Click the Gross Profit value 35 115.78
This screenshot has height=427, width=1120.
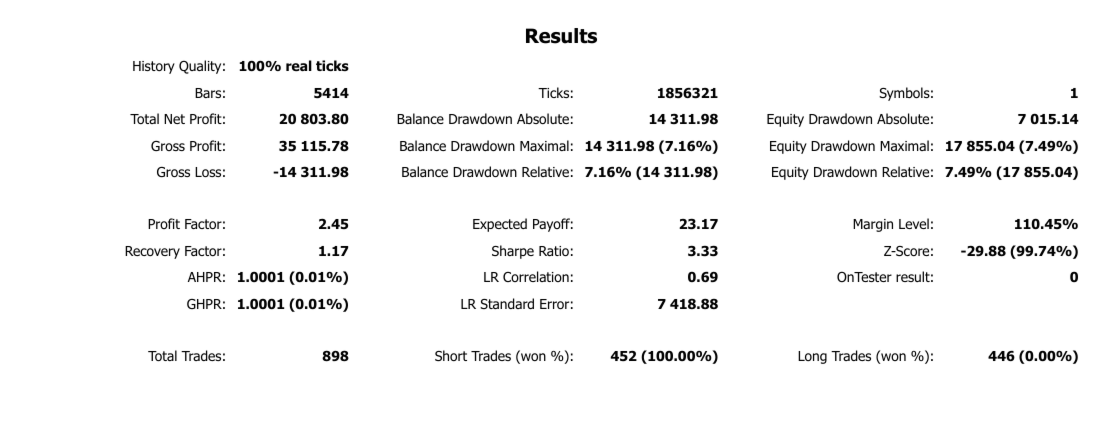pos(314,146)
